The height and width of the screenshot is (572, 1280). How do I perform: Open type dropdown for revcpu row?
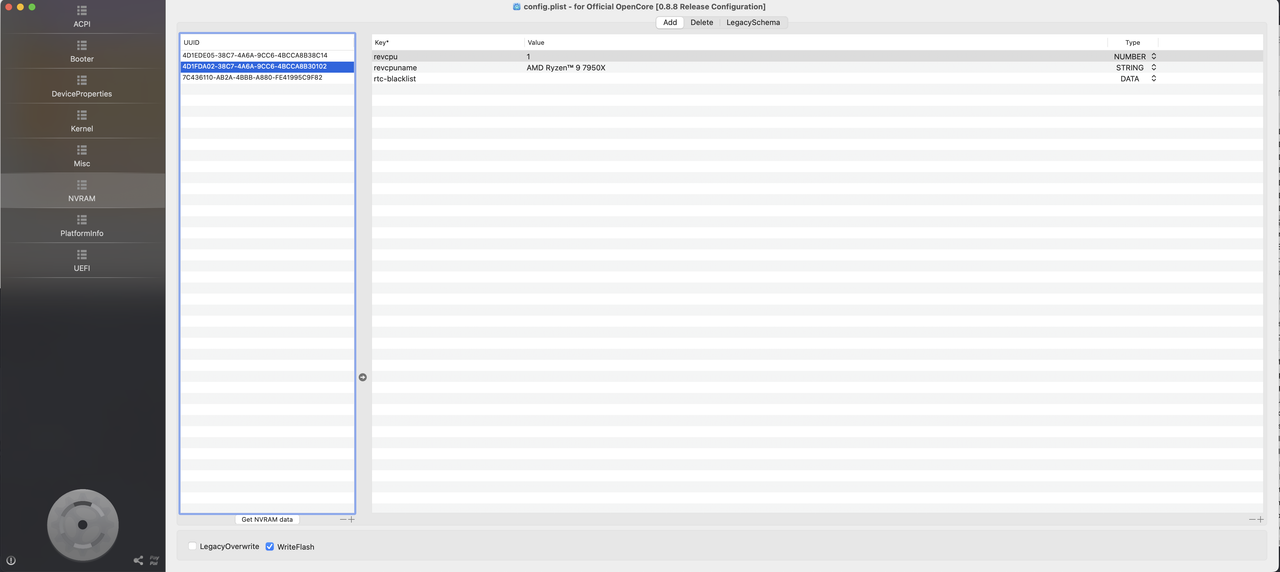1153,57
